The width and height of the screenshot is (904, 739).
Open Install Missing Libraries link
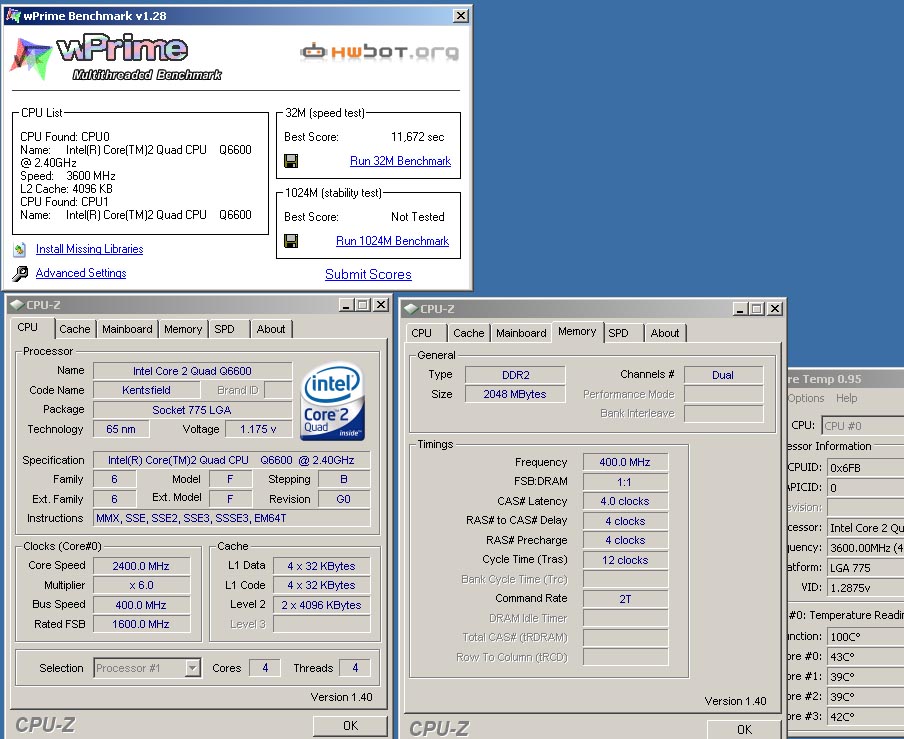tap(89, 249)
